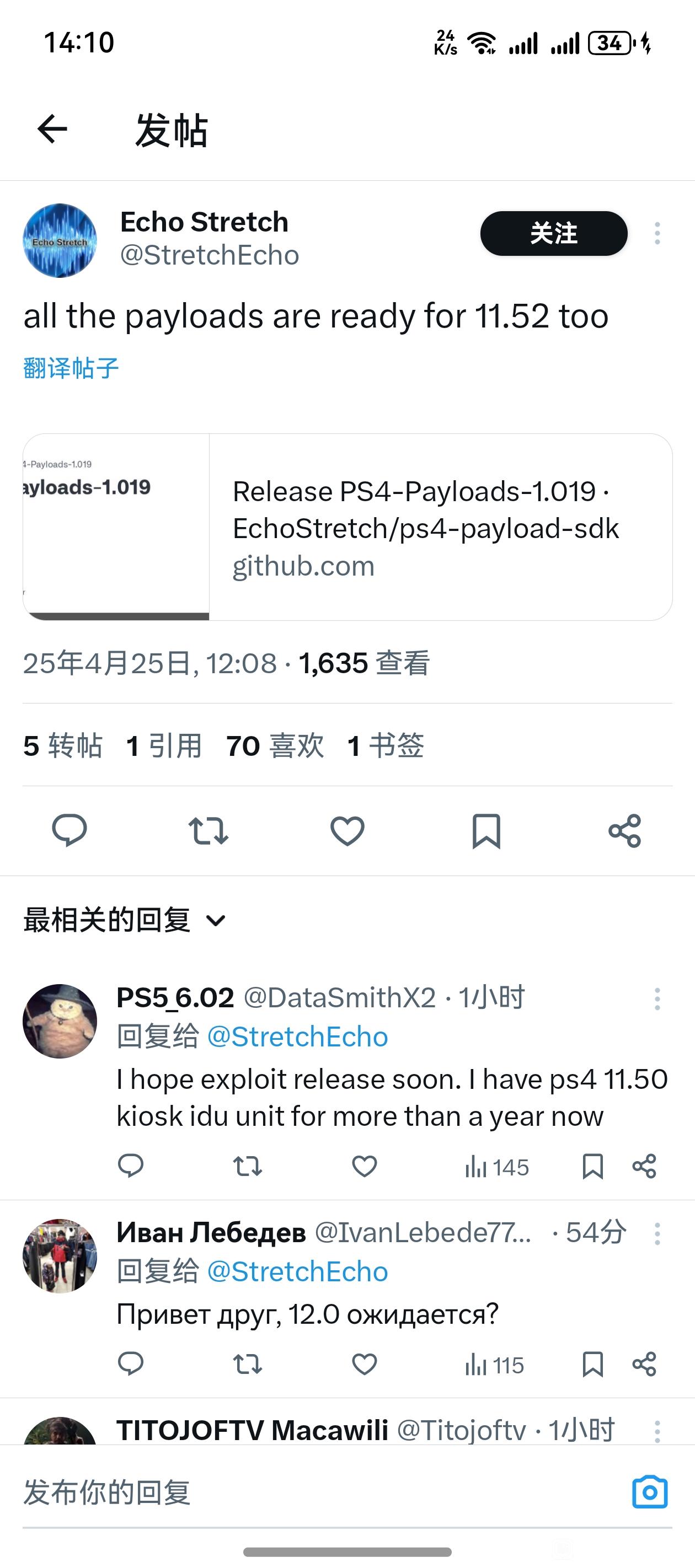Tap the camera icon in reply bar

[650, 1492]
